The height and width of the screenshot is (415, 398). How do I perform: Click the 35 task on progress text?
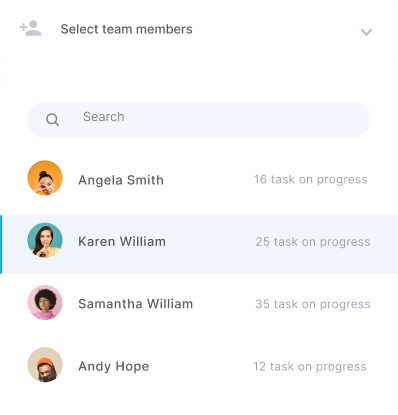coord(313,304)
